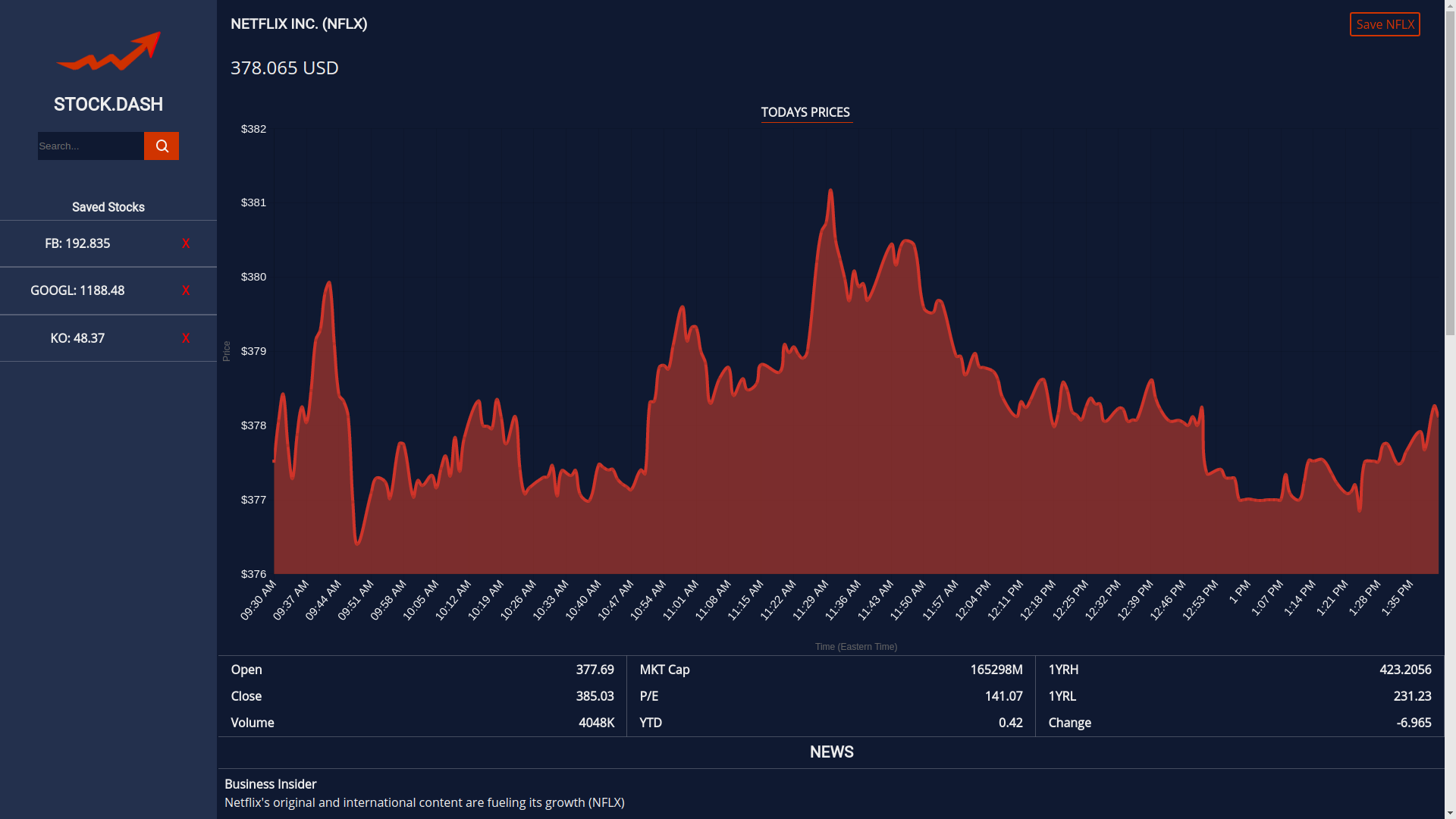1456x819 pixels.
Task: Click the Price y-axis title
Action: point(226,351)
